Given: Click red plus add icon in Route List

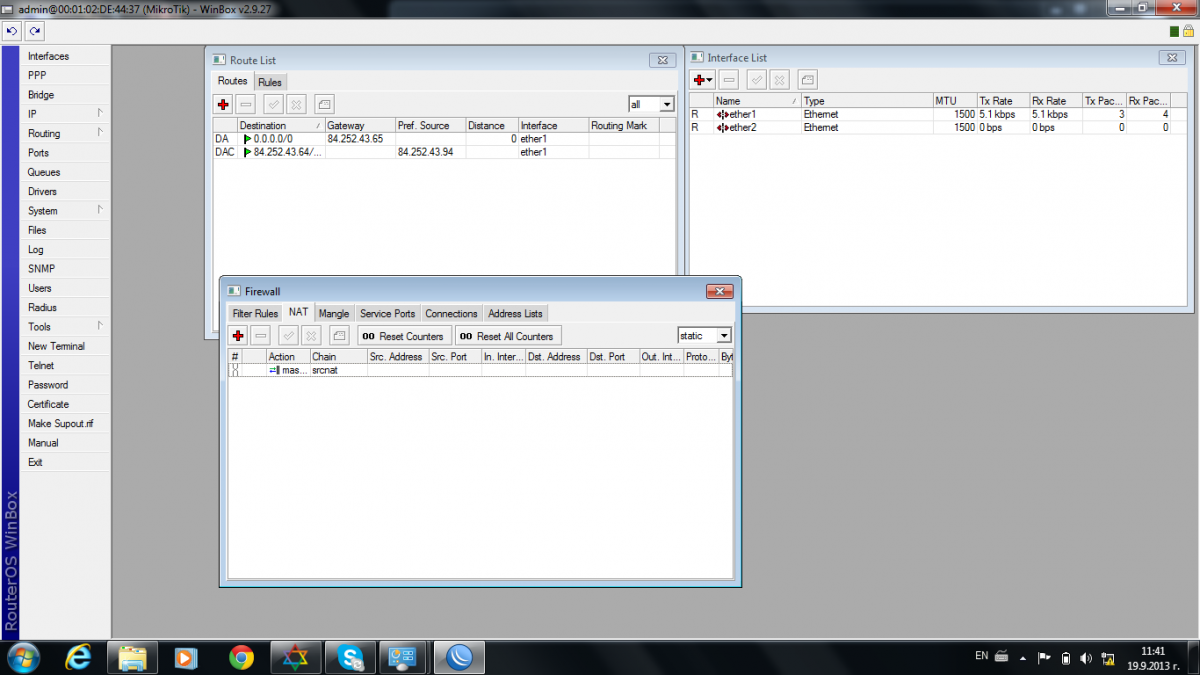Looking at the screenshot, I should (x=223, y=104).
